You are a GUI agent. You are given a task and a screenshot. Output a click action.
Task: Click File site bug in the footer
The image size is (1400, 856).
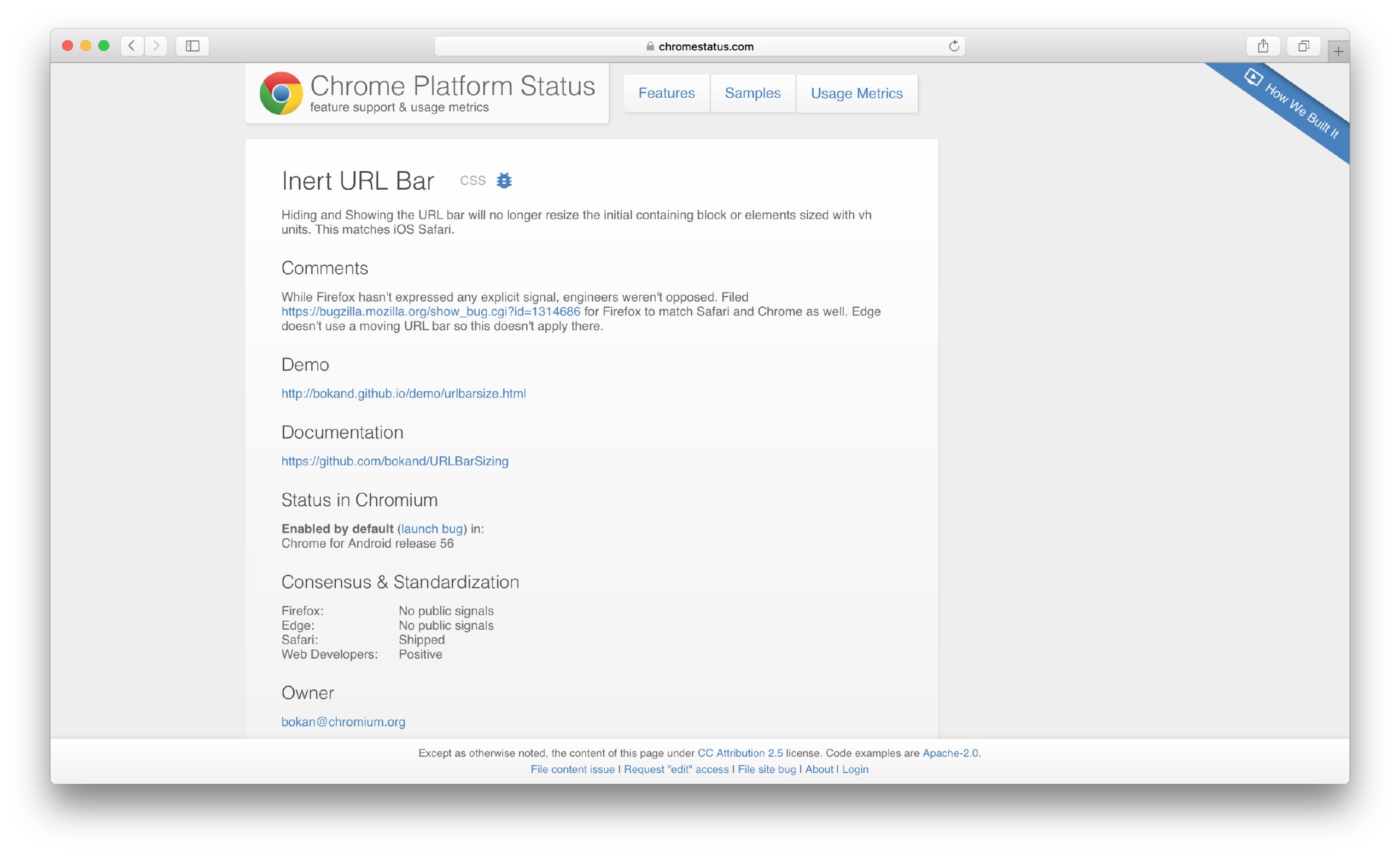(x=767, y=769)
